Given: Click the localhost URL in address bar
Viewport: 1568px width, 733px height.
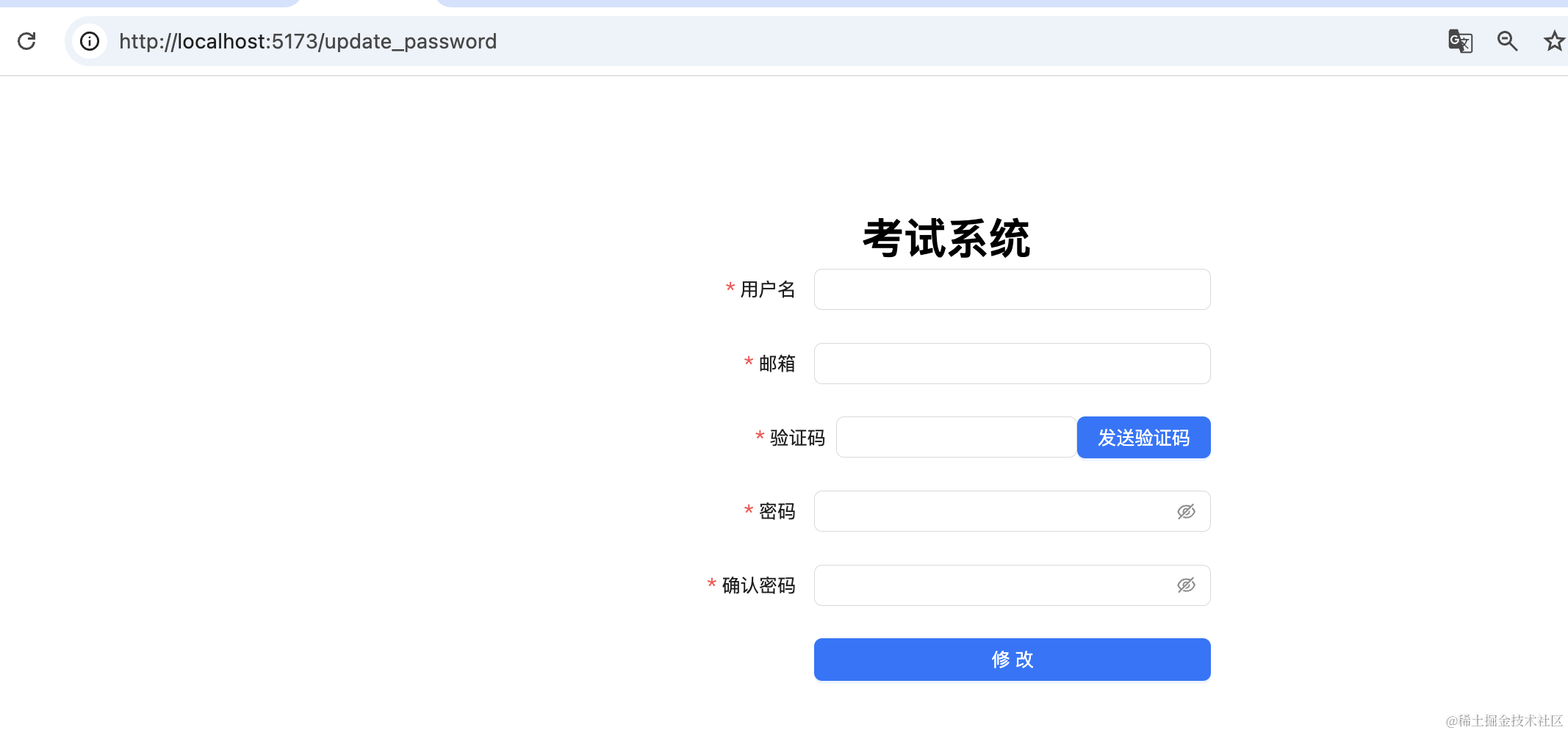Looking at the screenshot, I should (308, 42).
